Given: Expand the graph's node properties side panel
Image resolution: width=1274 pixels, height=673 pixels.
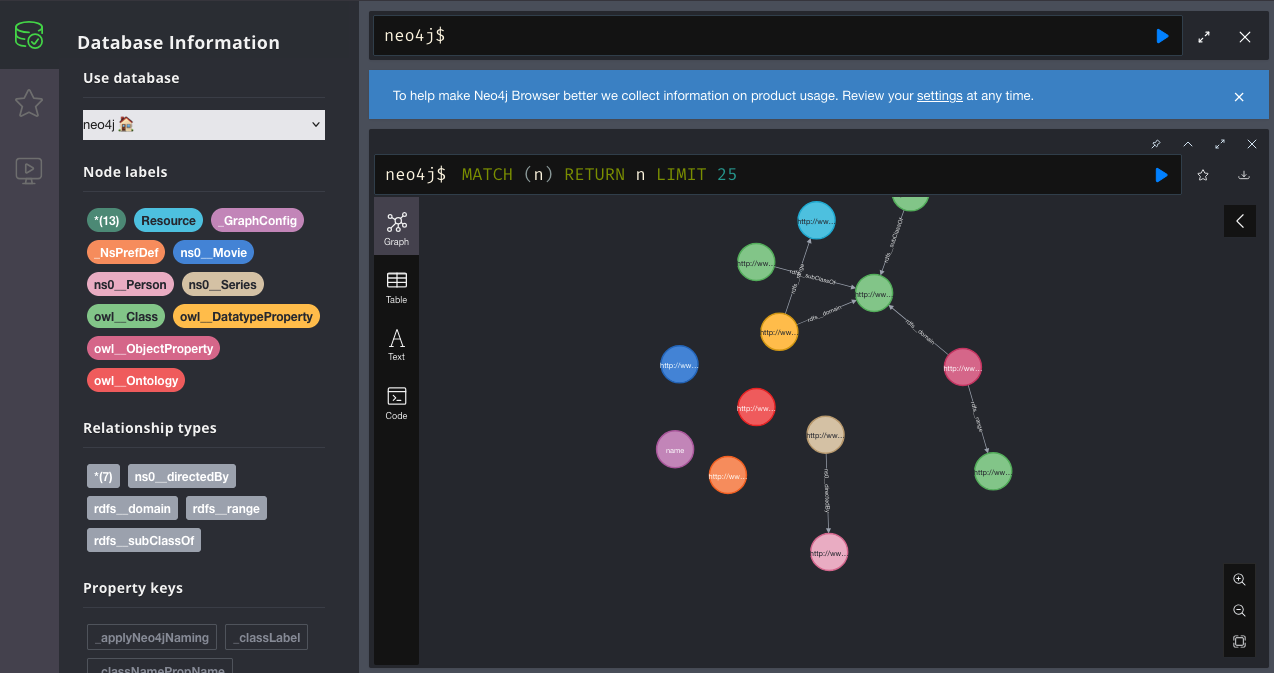Looking at the screenshot, I should click(x=1239, y=221).
